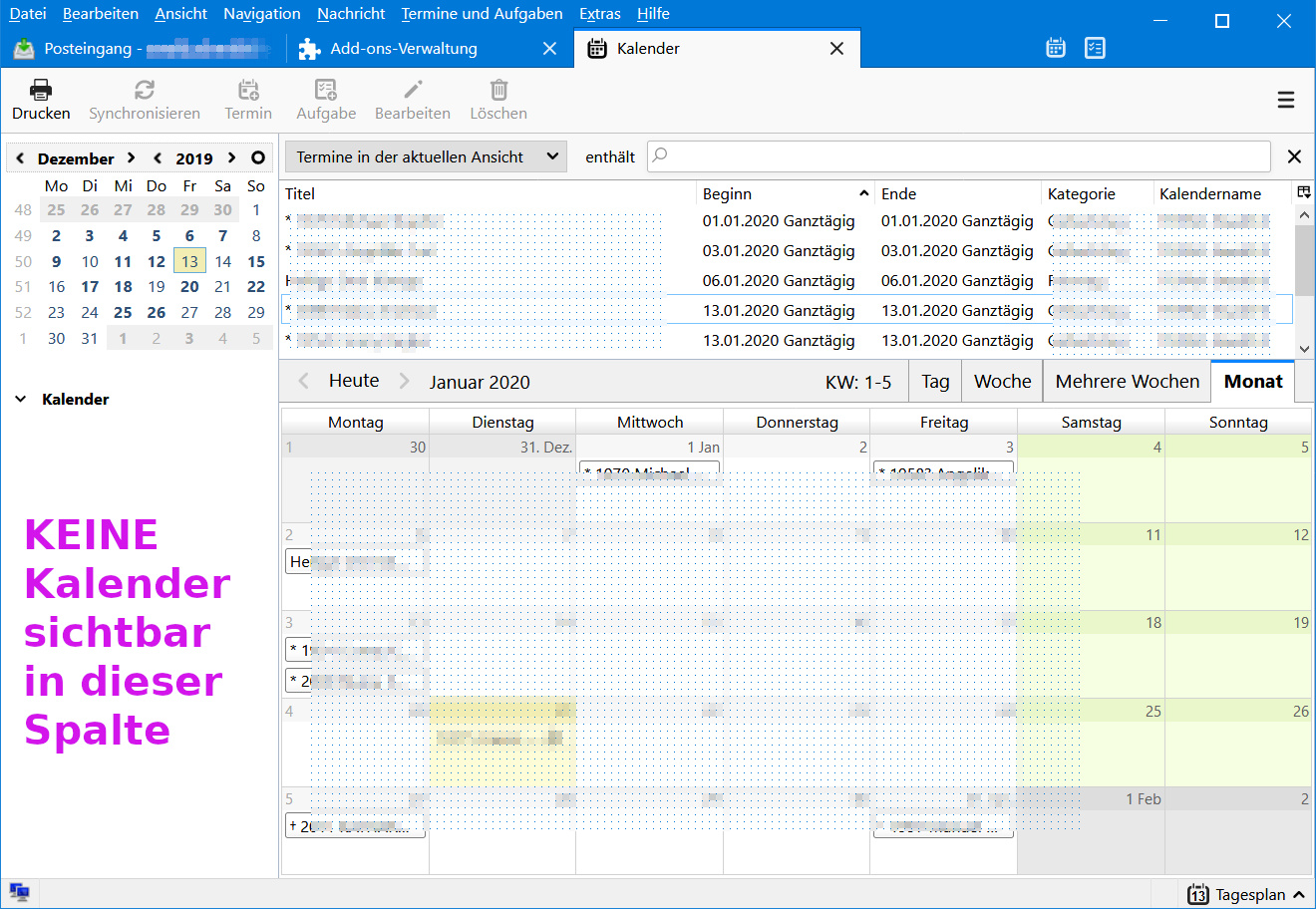Select the event row starting 03.01.2020
The image size is (1316, 909).
788,251
